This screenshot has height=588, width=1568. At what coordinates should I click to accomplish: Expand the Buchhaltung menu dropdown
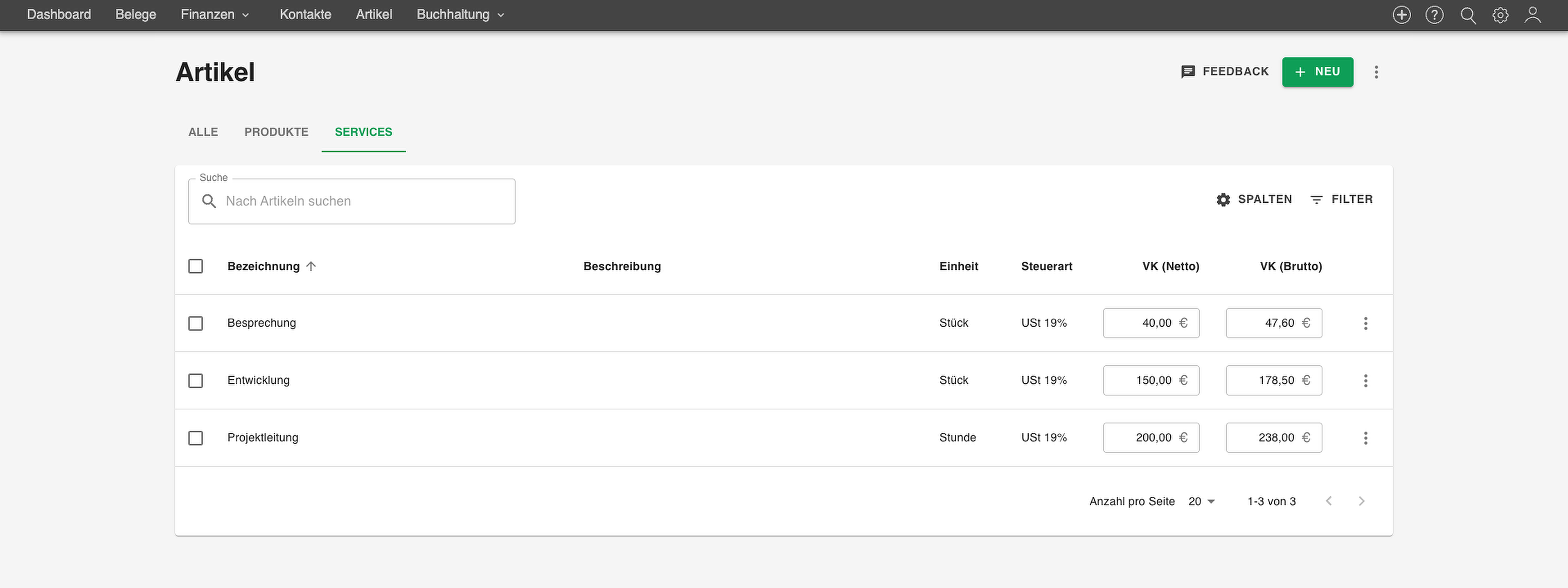coord(461,15)
